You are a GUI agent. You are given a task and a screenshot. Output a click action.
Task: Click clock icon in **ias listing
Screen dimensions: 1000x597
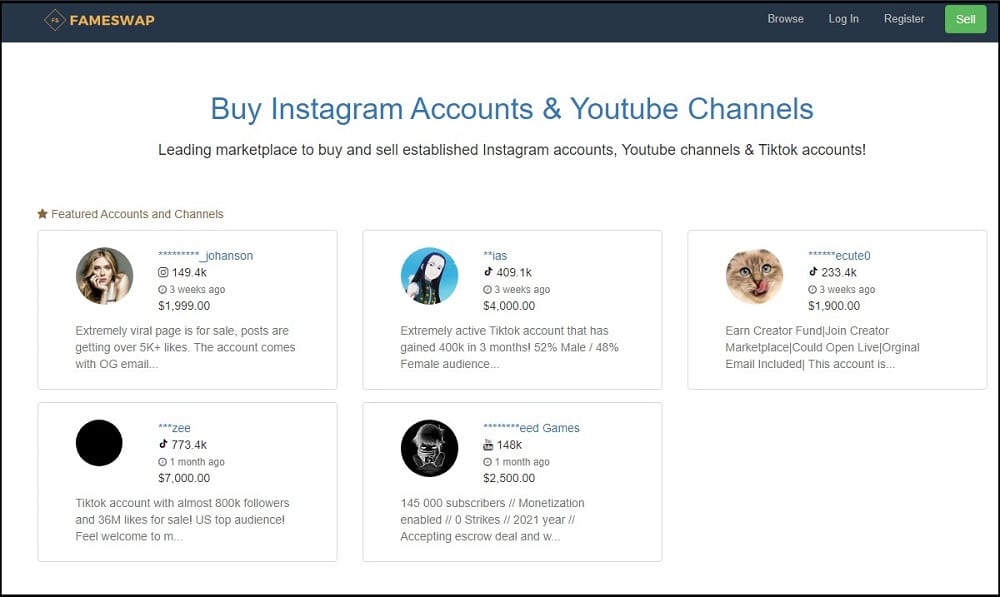487,290
